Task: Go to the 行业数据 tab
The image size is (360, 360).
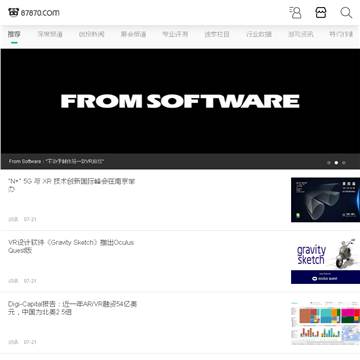Action: pyautogui.click(x=259, y=34)
